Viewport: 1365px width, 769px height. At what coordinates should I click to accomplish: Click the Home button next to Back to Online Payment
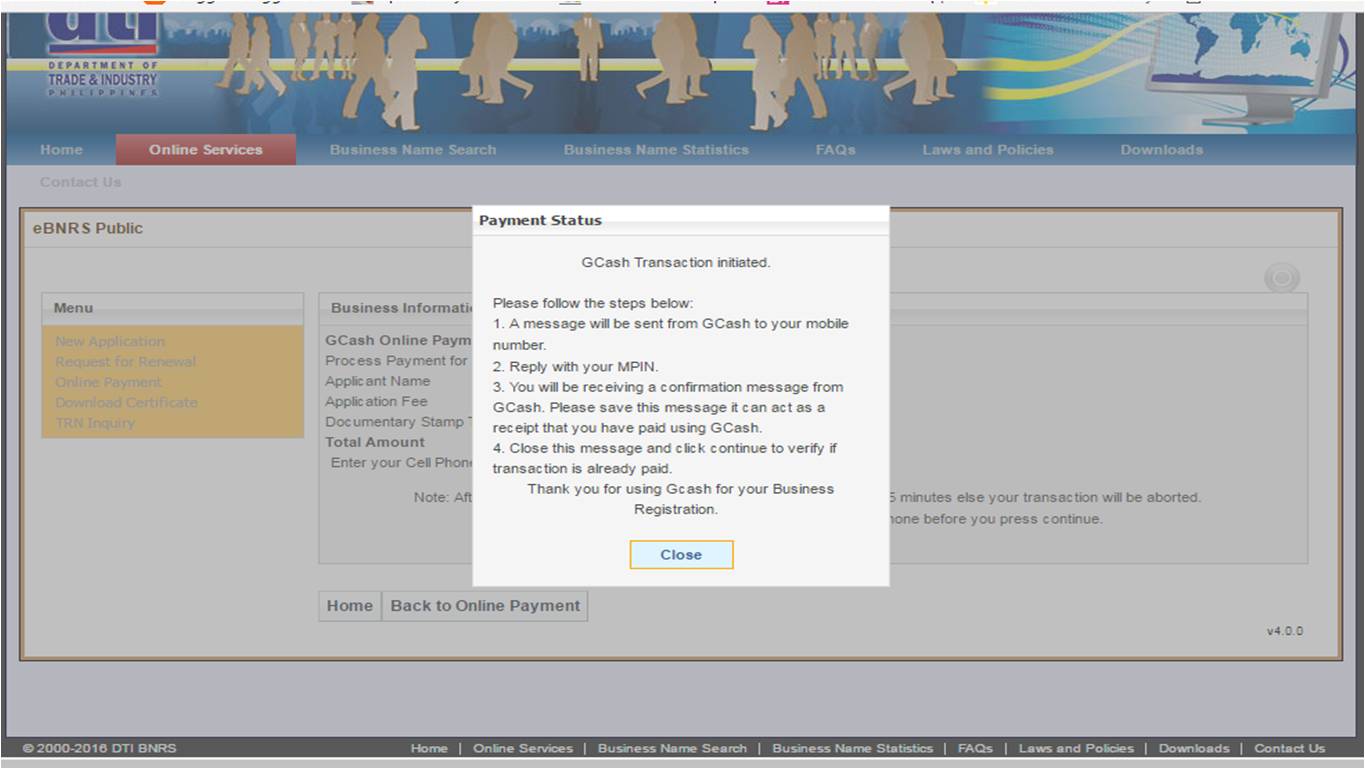(349, 605)
